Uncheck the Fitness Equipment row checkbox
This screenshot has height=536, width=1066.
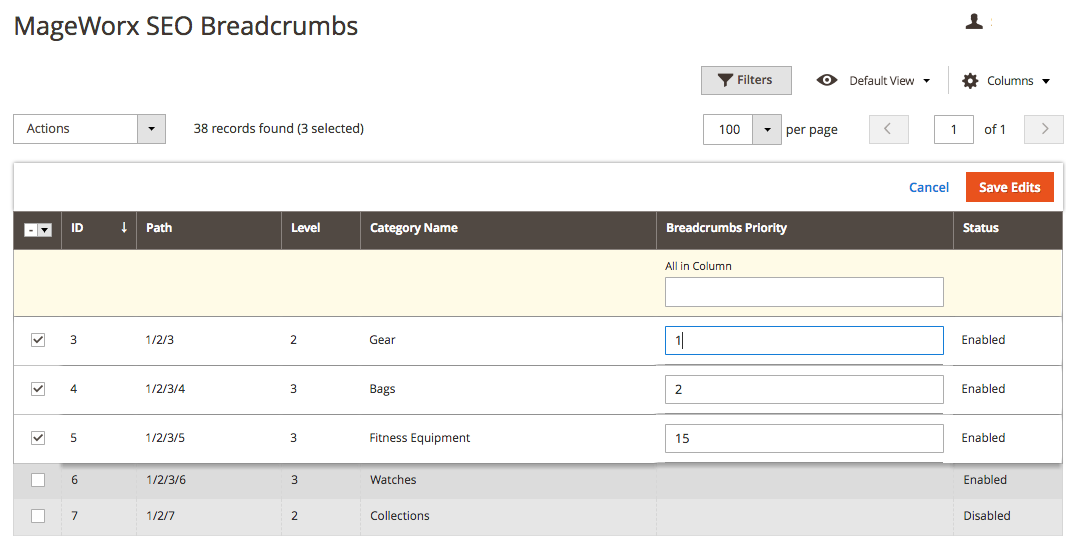[38, 437]
